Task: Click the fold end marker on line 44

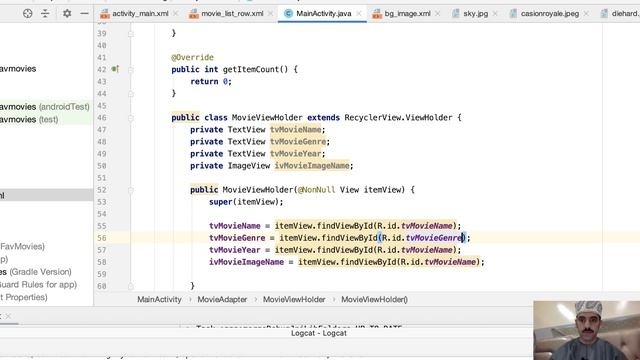Action: 131,94
